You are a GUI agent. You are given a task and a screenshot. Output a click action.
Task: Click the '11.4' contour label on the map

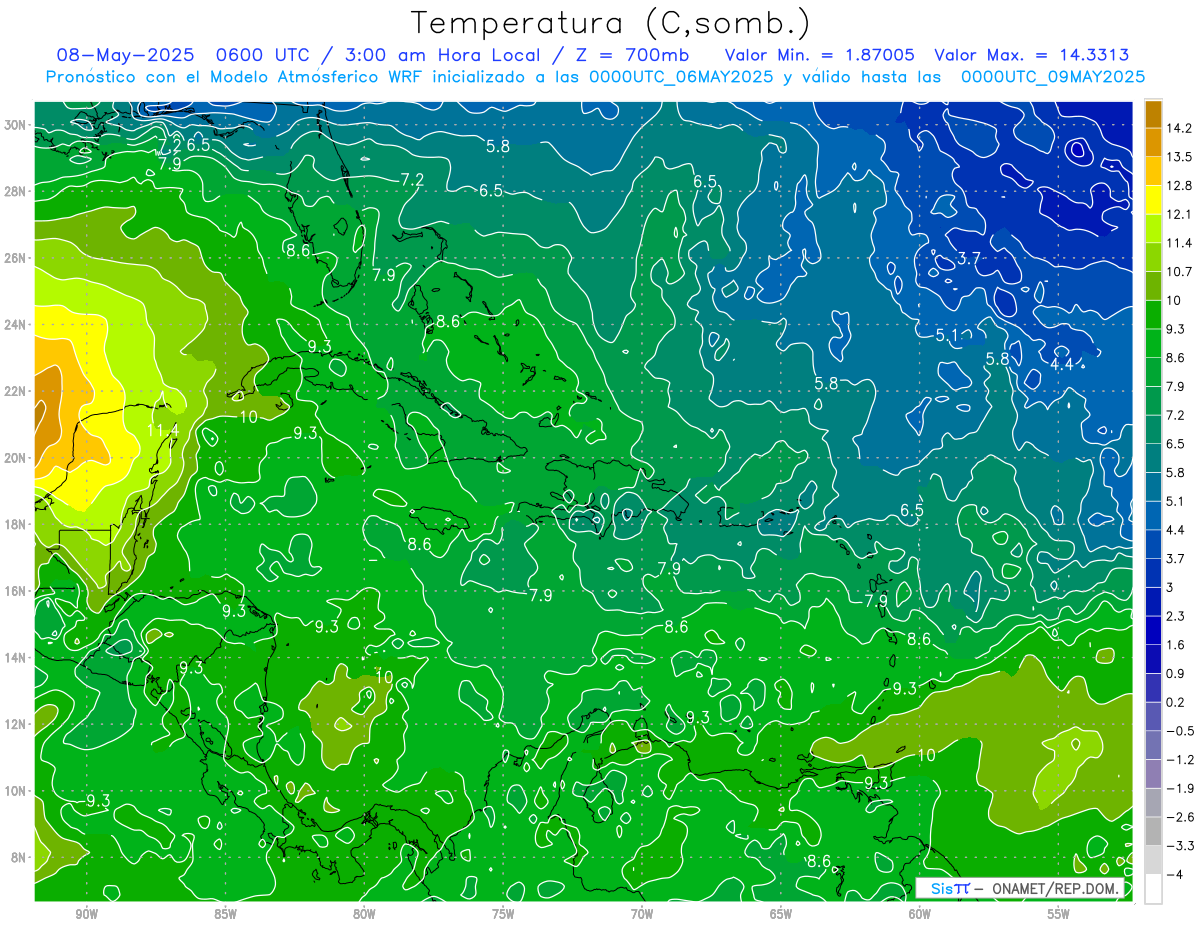click(163, 430)
